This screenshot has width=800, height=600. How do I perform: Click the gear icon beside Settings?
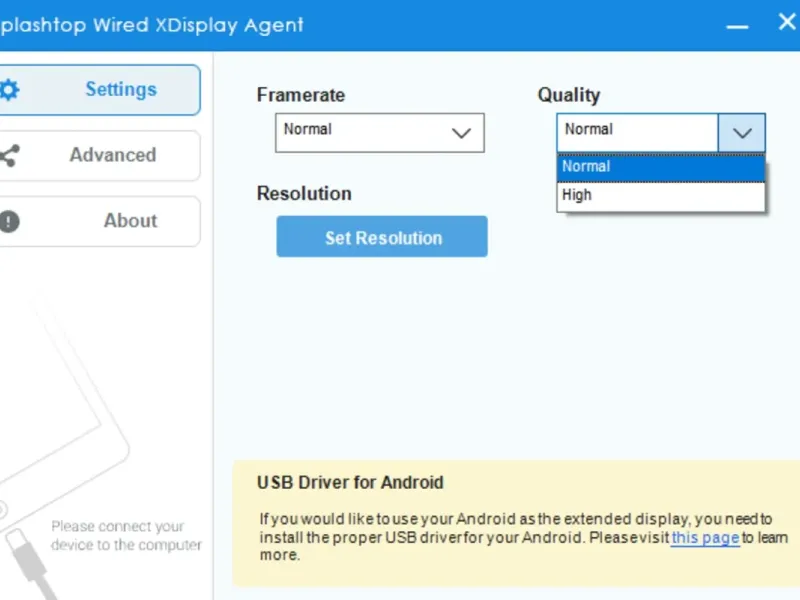click(9, 90)
